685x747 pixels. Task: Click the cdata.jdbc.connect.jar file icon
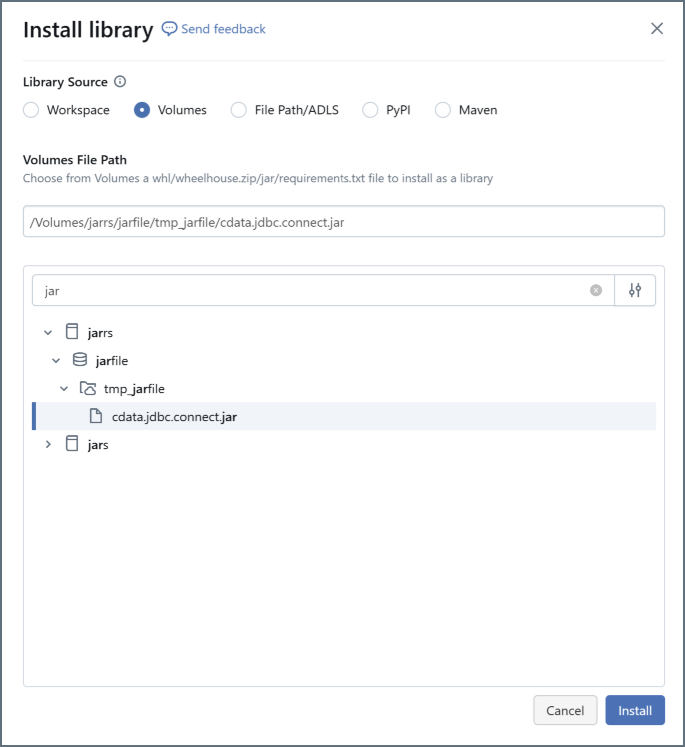coord(97,416)
